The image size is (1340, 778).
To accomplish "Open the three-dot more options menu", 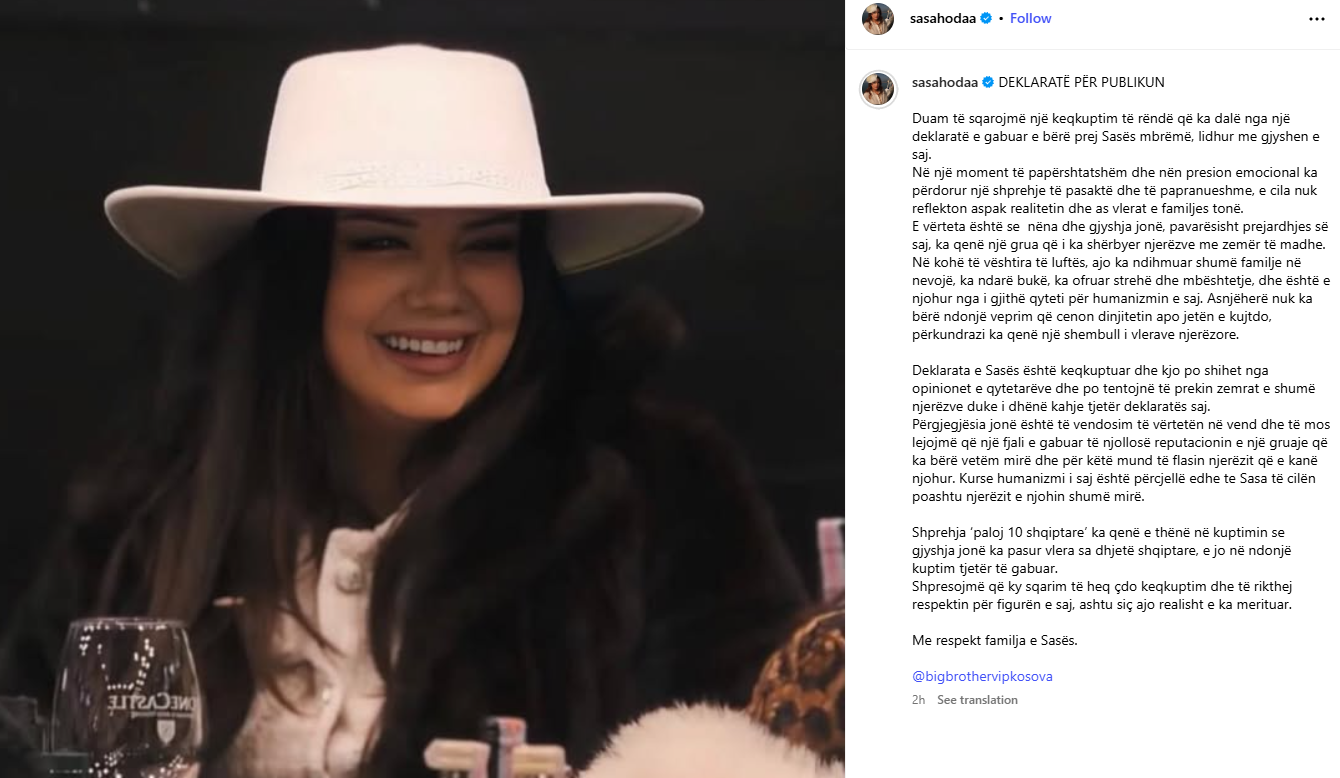I will point(1316,19).
